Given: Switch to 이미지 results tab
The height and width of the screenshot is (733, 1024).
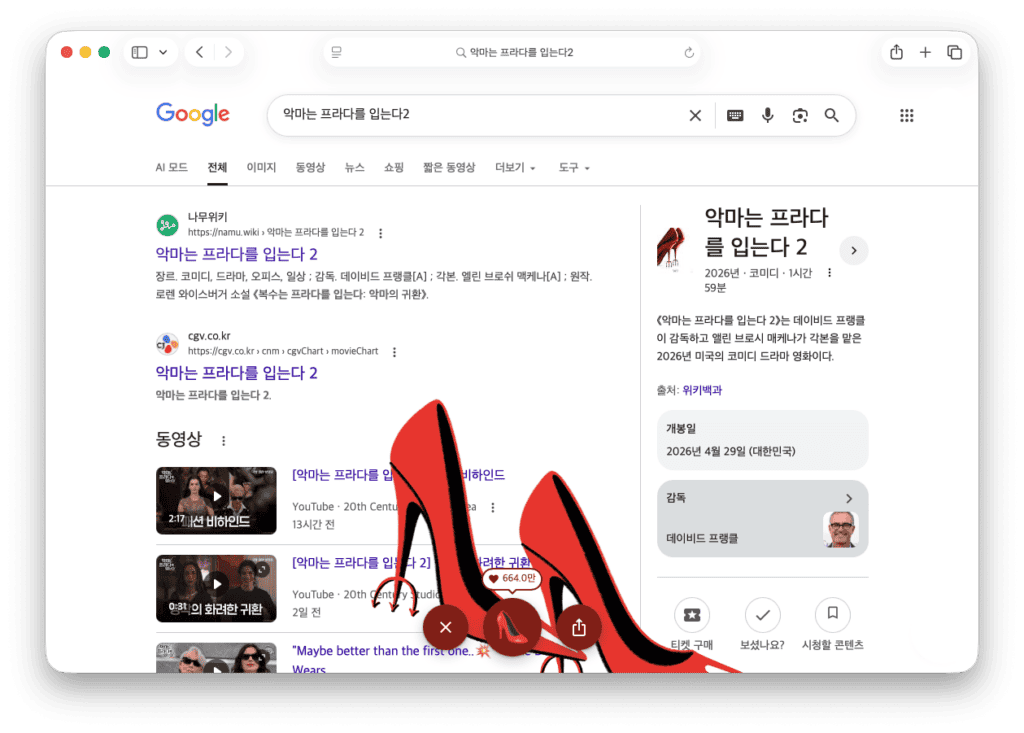Looking at the screenshot, I should pyautogui.click(x=261, y=167).
